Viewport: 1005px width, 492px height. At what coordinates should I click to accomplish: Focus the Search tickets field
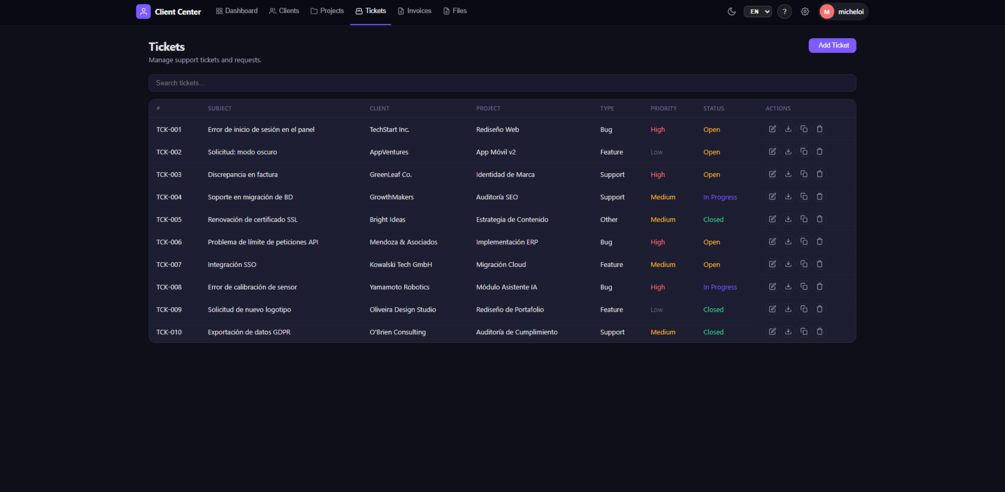(x=502, y=83)
